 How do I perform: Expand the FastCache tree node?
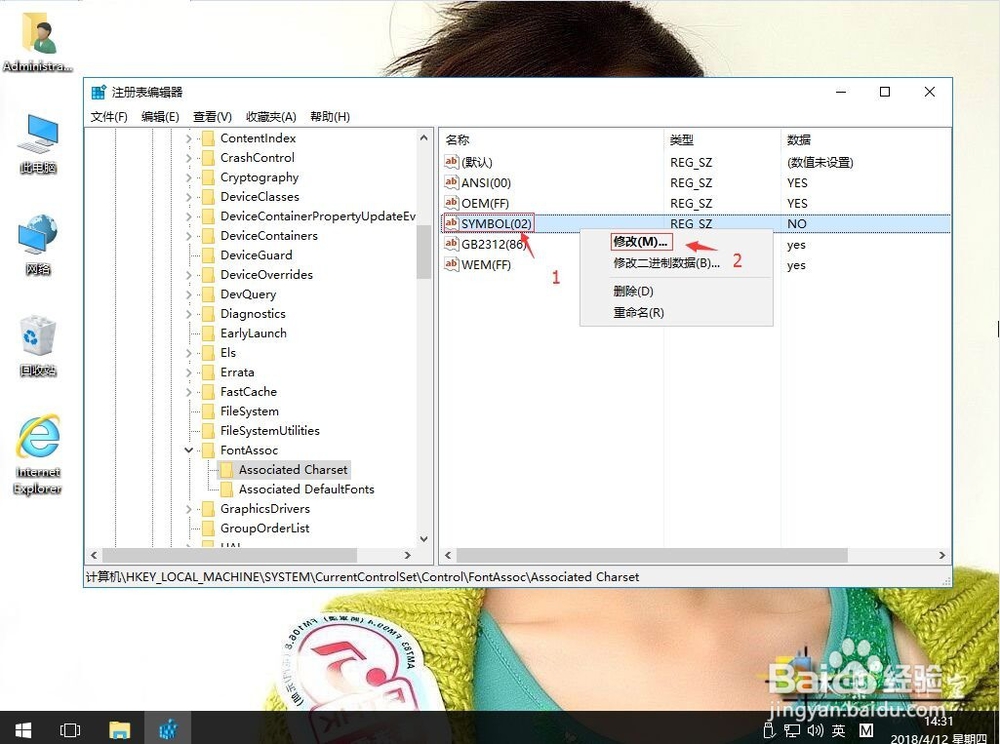click(x=189, y=392)
